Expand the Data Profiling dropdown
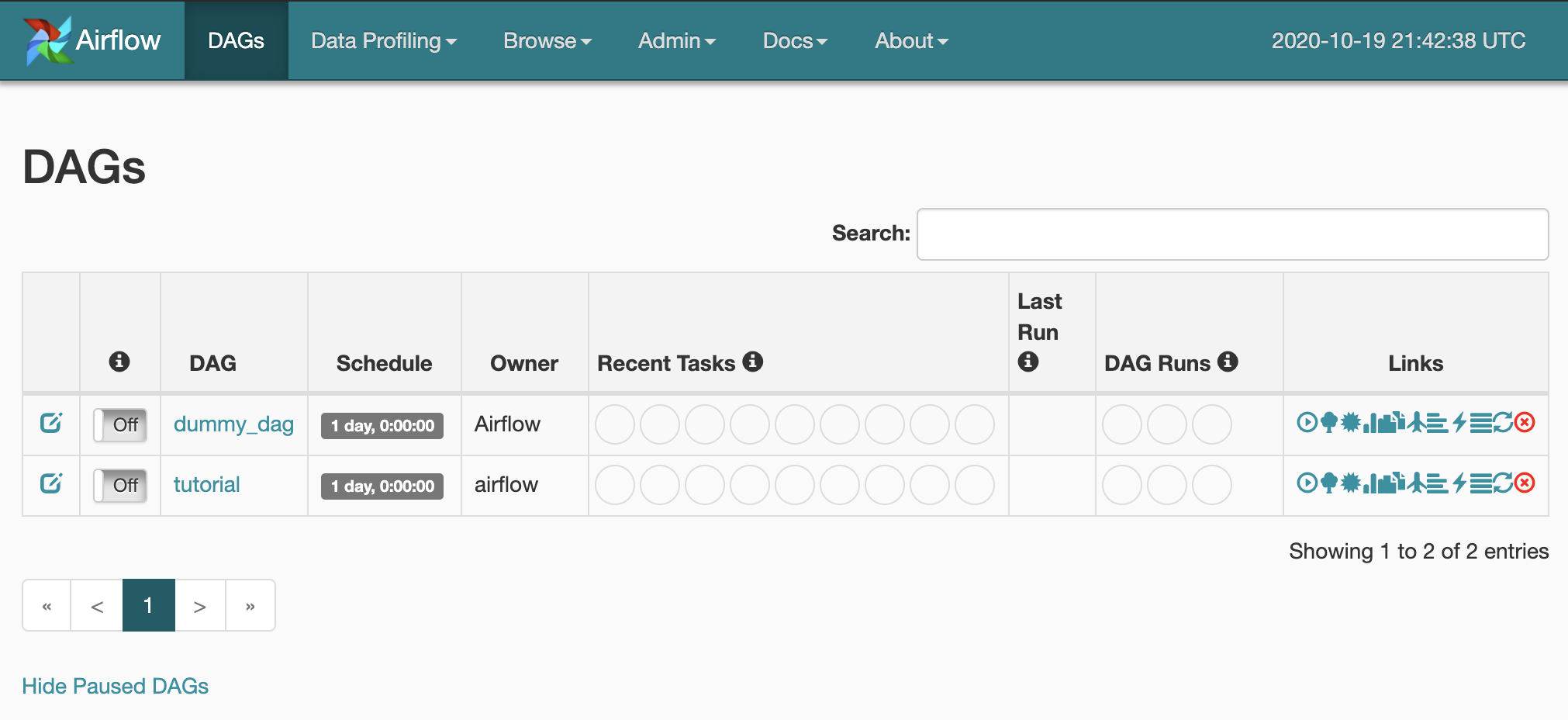This screenshot has height=720, width=1568. pos(383,40)
